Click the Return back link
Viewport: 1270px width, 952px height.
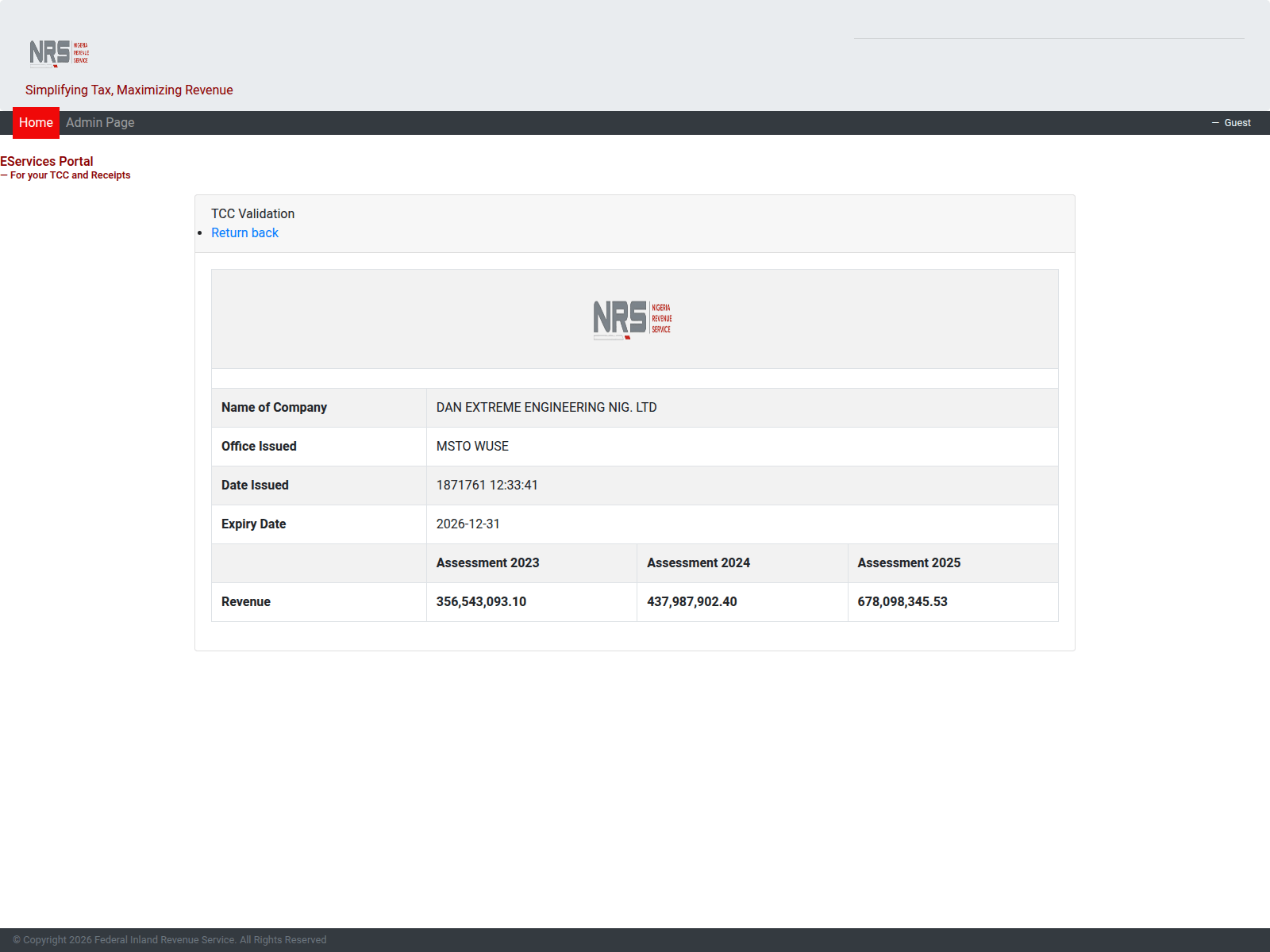pyautogui.click(x=244, y=233)
